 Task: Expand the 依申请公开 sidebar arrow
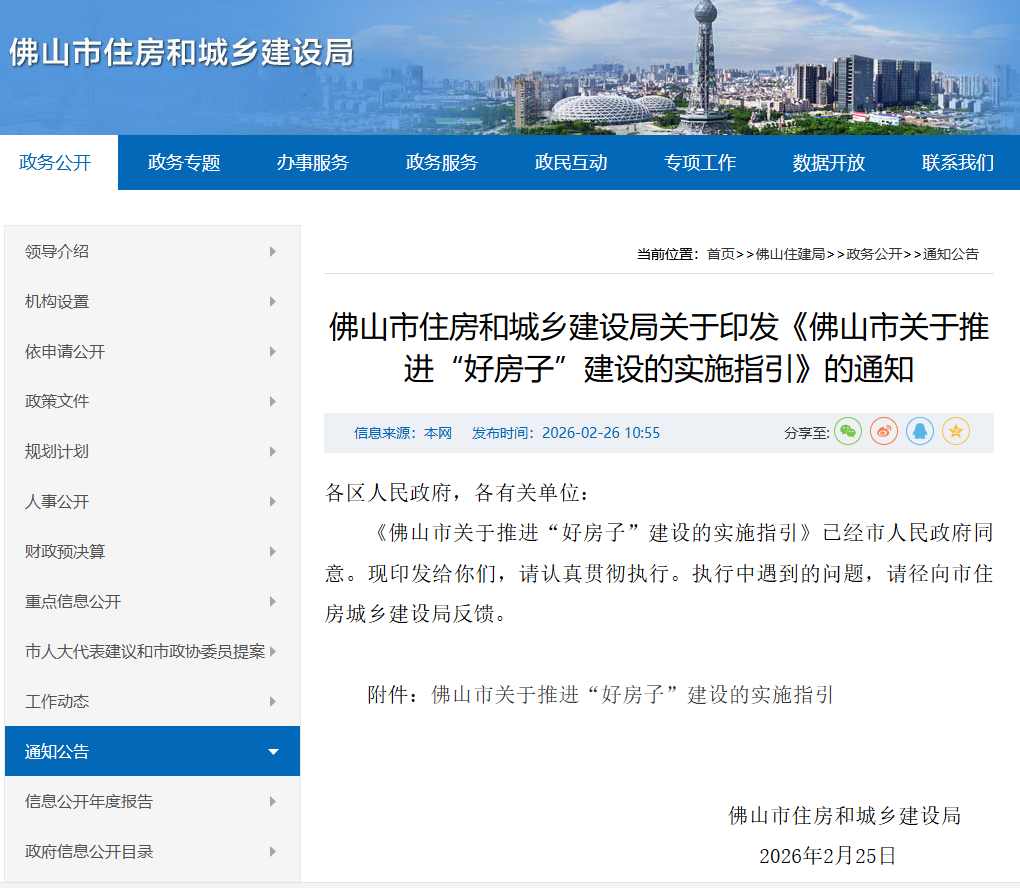[x=272, y=351]
